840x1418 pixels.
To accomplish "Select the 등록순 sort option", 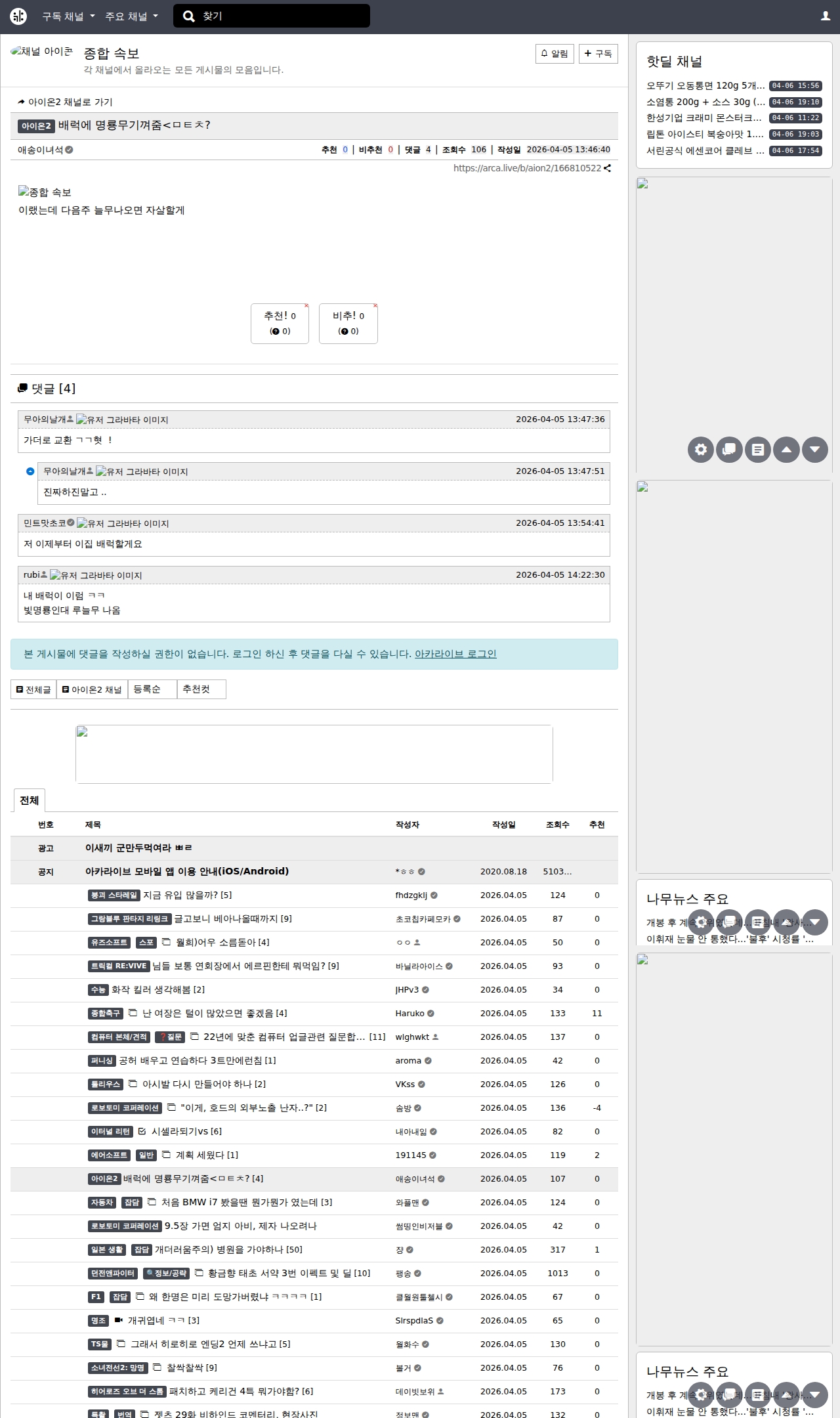I will tap(152, 689).
